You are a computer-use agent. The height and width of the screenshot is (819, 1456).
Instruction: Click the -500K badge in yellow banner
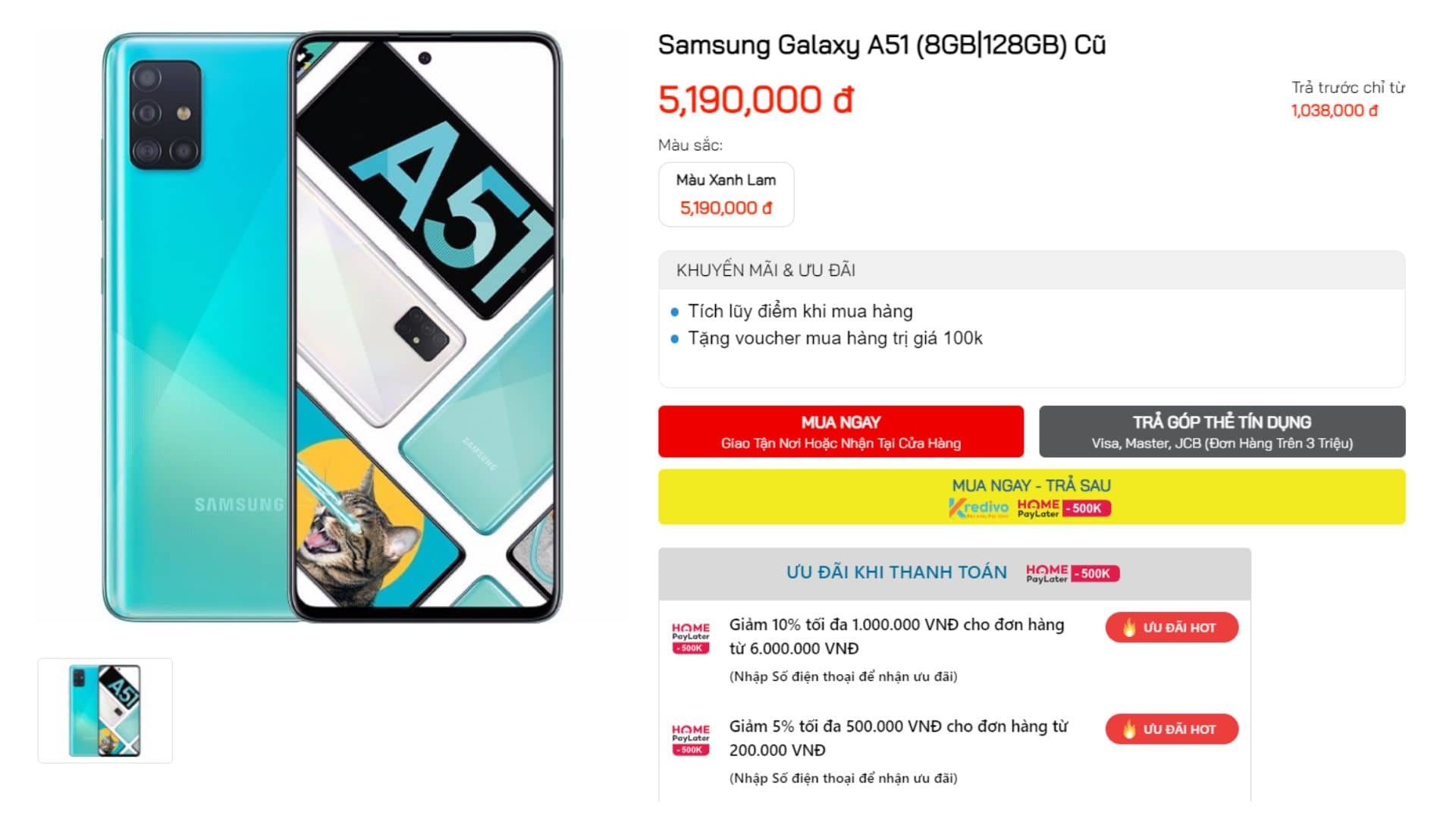point(1087,508)
